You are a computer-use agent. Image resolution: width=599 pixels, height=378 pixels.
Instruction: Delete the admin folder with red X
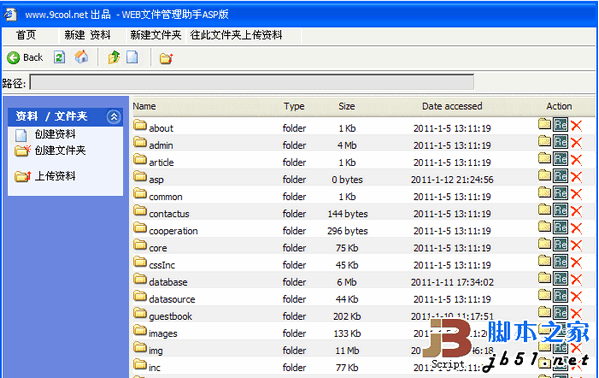(576, 143)
